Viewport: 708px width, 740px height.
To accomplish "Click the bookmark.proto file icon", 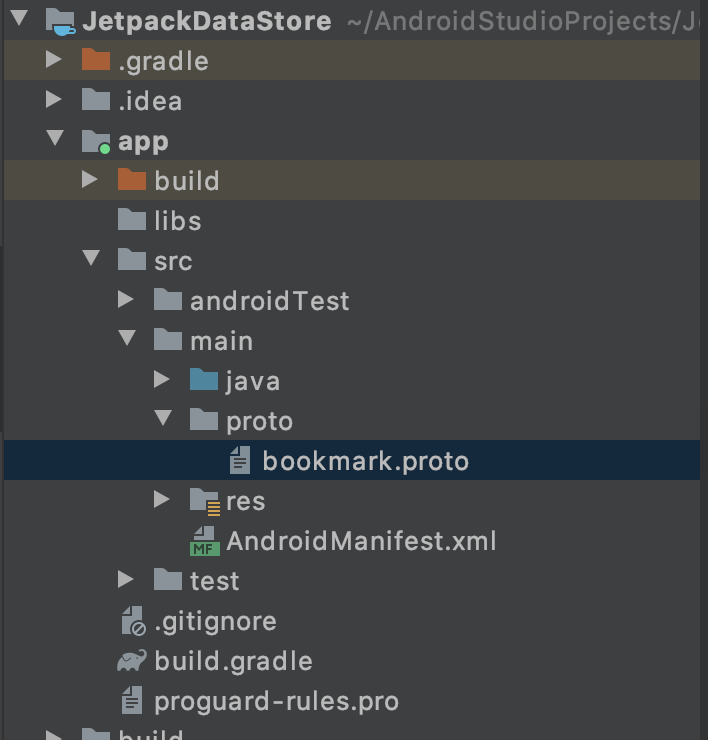I will [x=240, y=460].
